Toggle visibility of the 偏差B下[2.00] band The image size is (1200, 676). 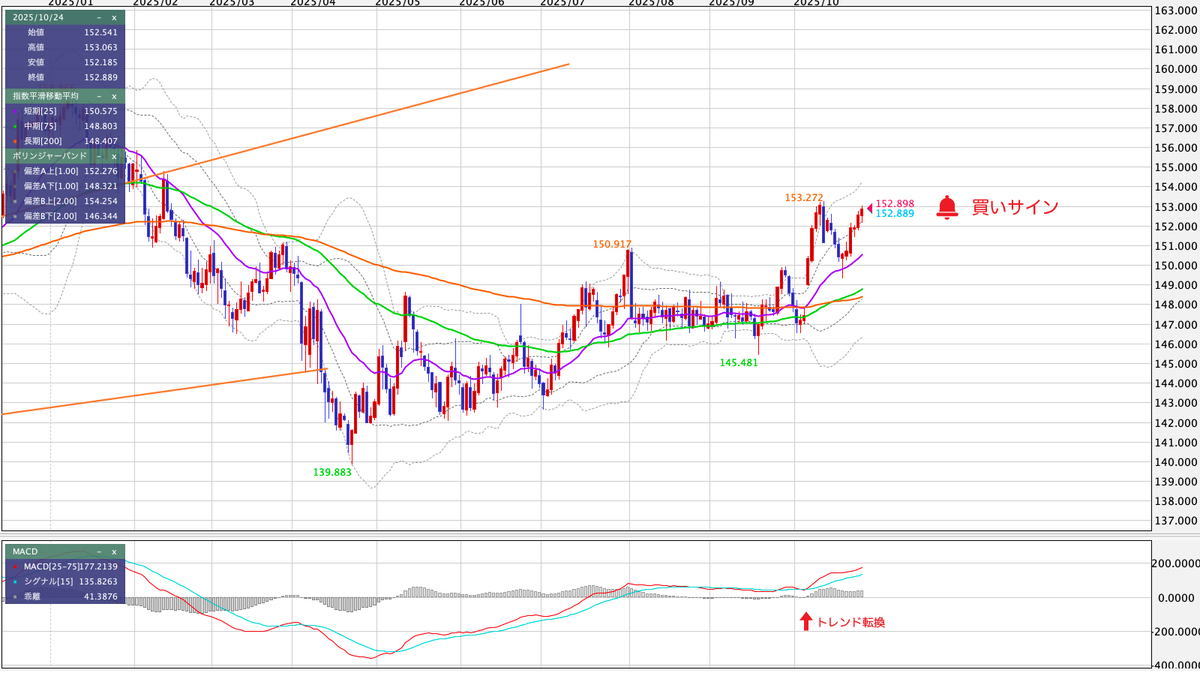point(15,214)
